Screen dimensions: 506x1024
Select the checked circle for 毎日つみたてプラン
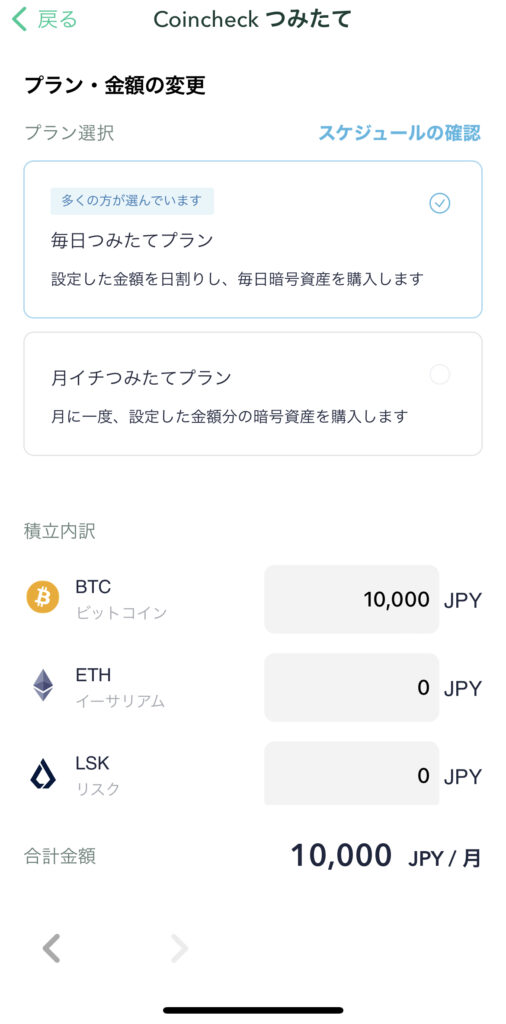click(439, 204)
